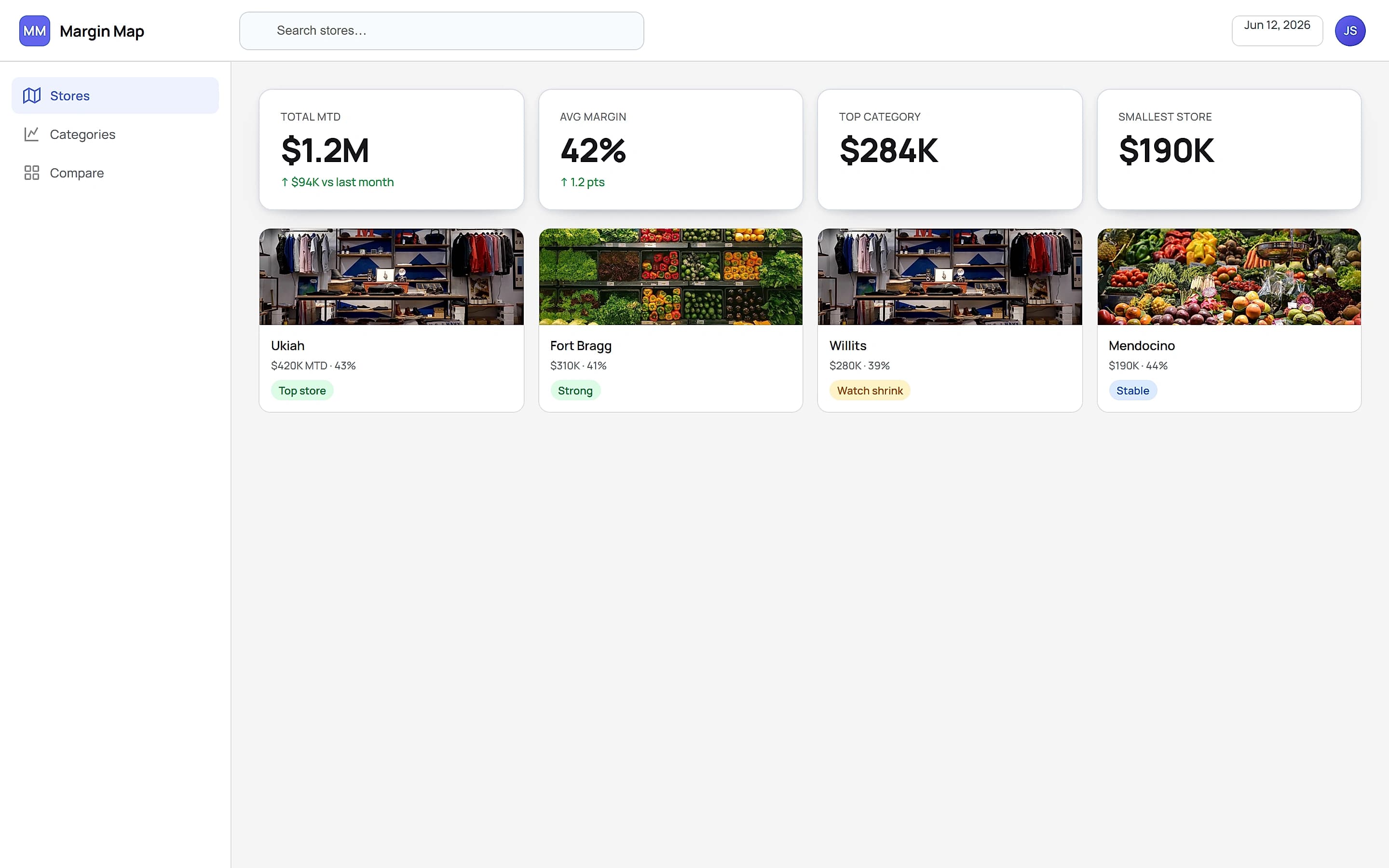
Task: Click the 1.2 pts margin trend
Action: click(x=582, y=182)
